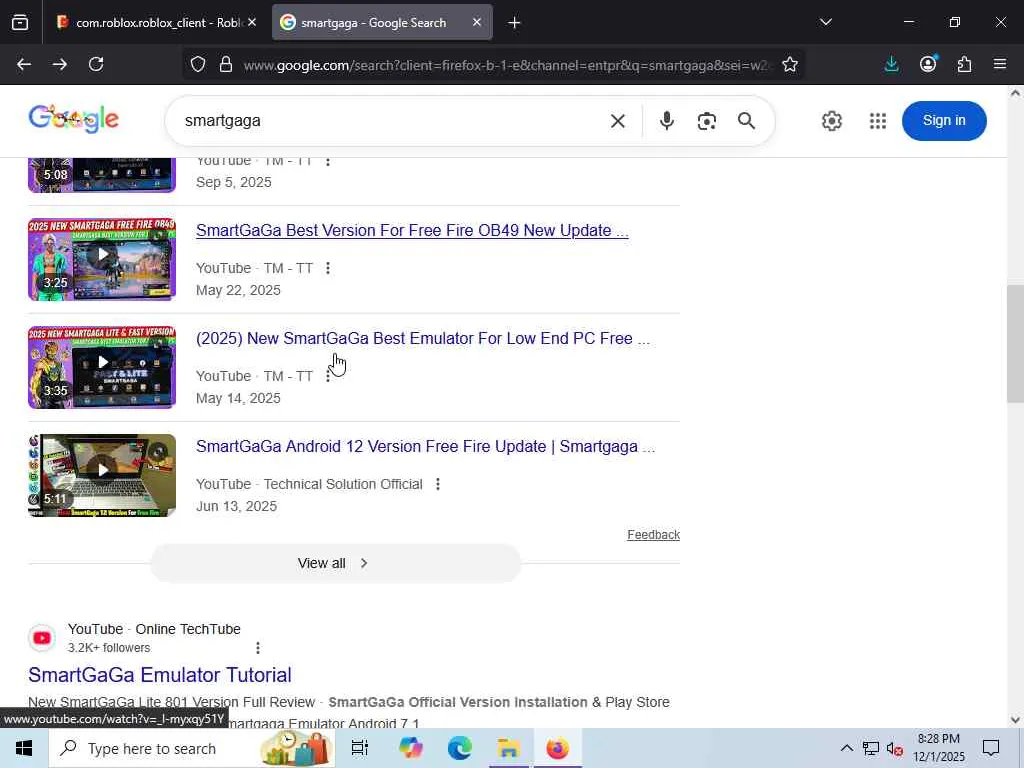Expand videos with View all button
This screenshot has height=768, width=1024.
click(x=335, y=563)
